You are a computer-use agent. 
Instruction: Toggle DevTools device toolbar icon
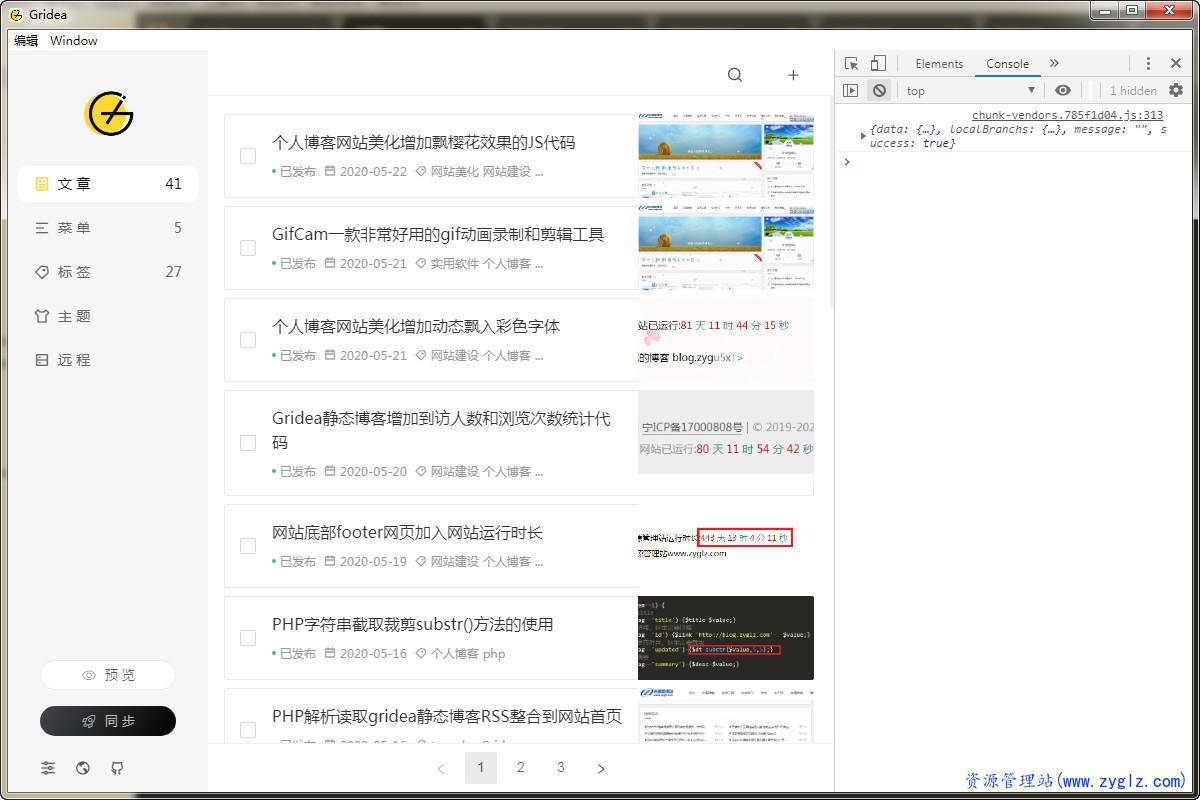(878, 63)
